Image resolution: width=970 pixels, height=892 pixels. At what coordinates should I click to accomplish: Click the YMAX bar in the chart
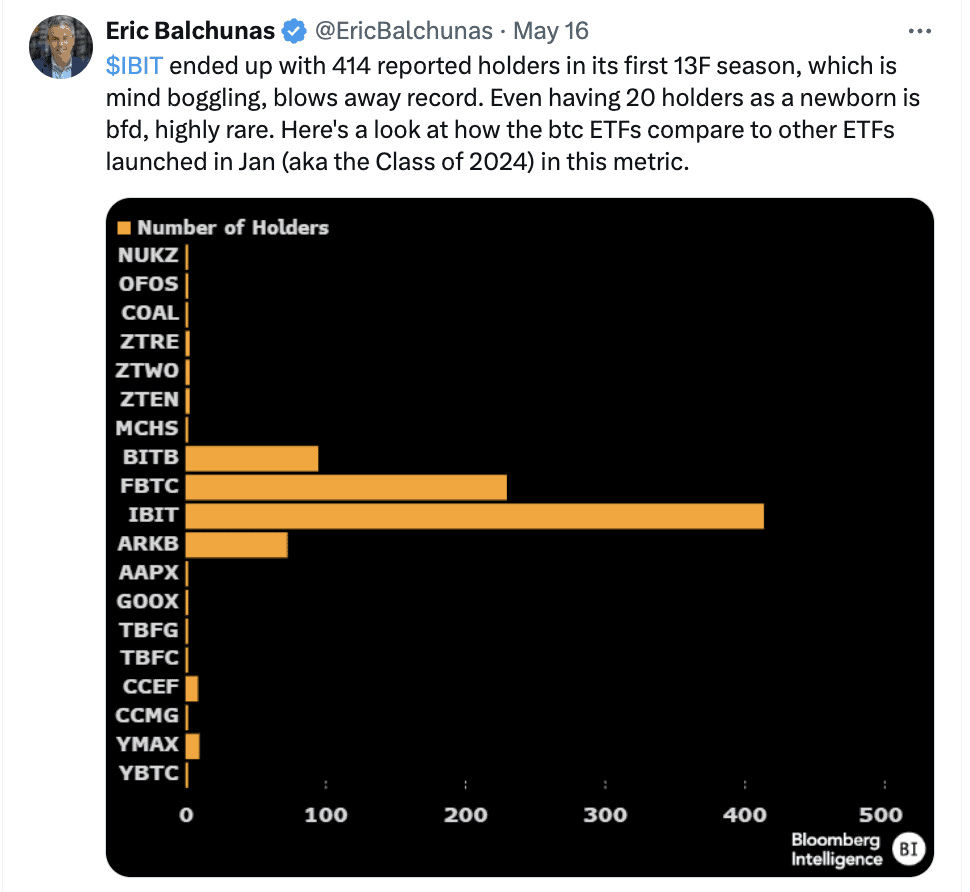pos(192,746)
